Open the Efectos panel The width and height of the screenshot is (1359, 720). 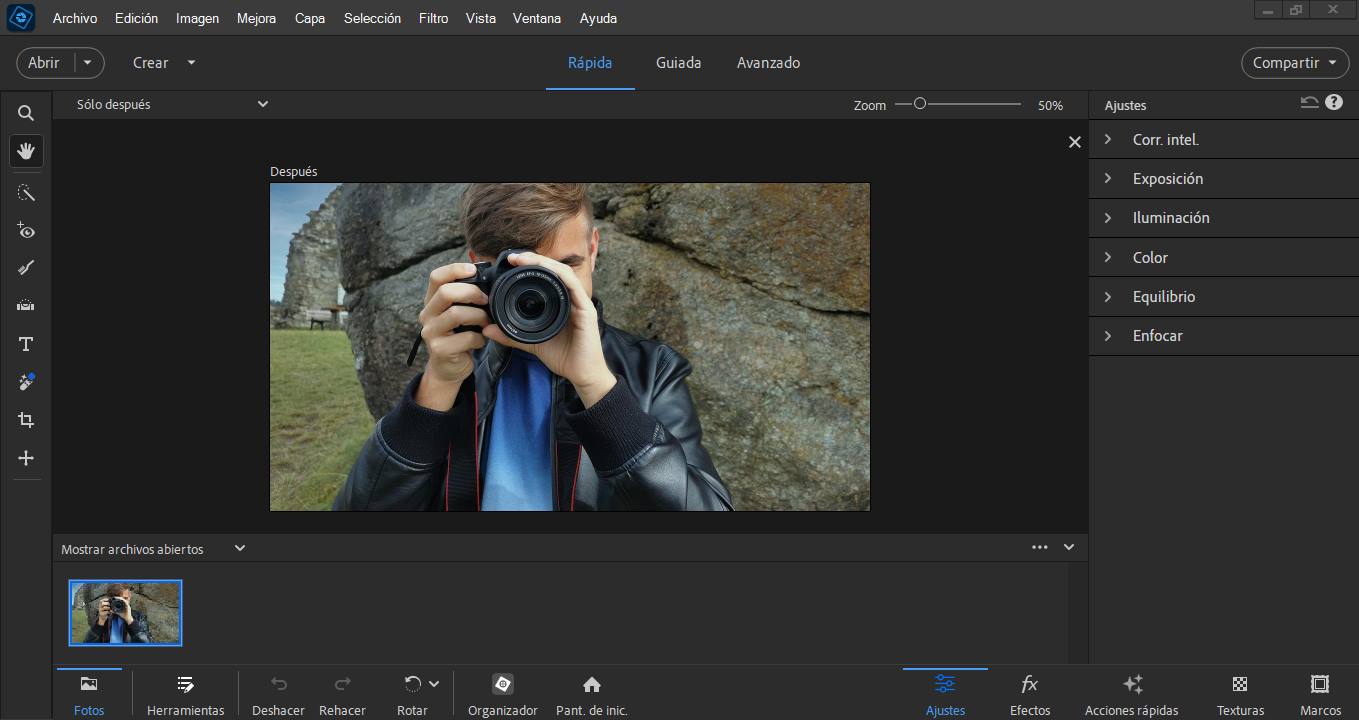(1029, 693)
